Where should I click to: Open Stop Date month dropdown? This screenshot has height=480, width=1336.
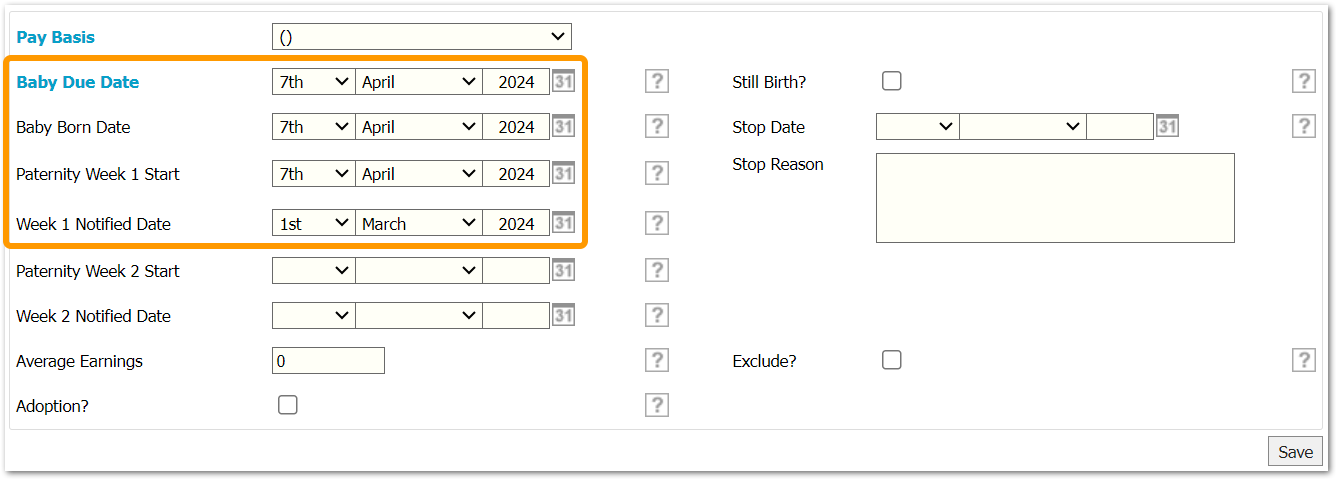coord(1022,127)
